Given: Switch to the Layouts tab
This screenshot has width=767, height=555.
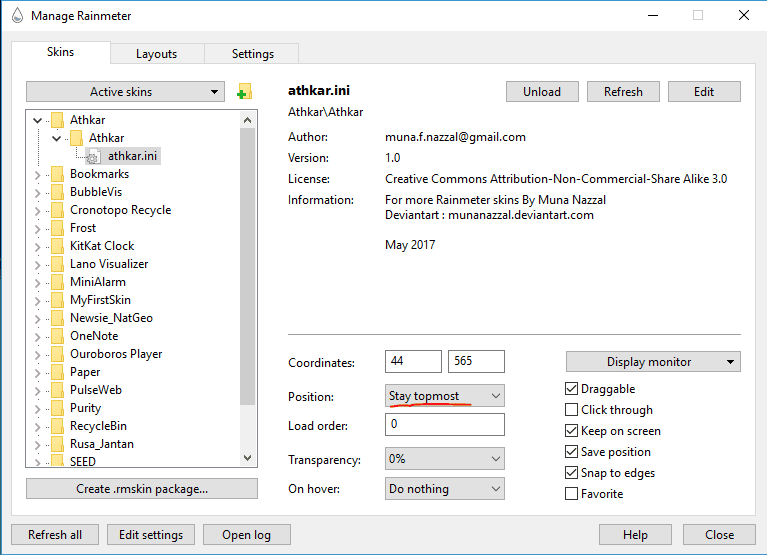Looking at the screenshot, I should [x=156, y=54].
